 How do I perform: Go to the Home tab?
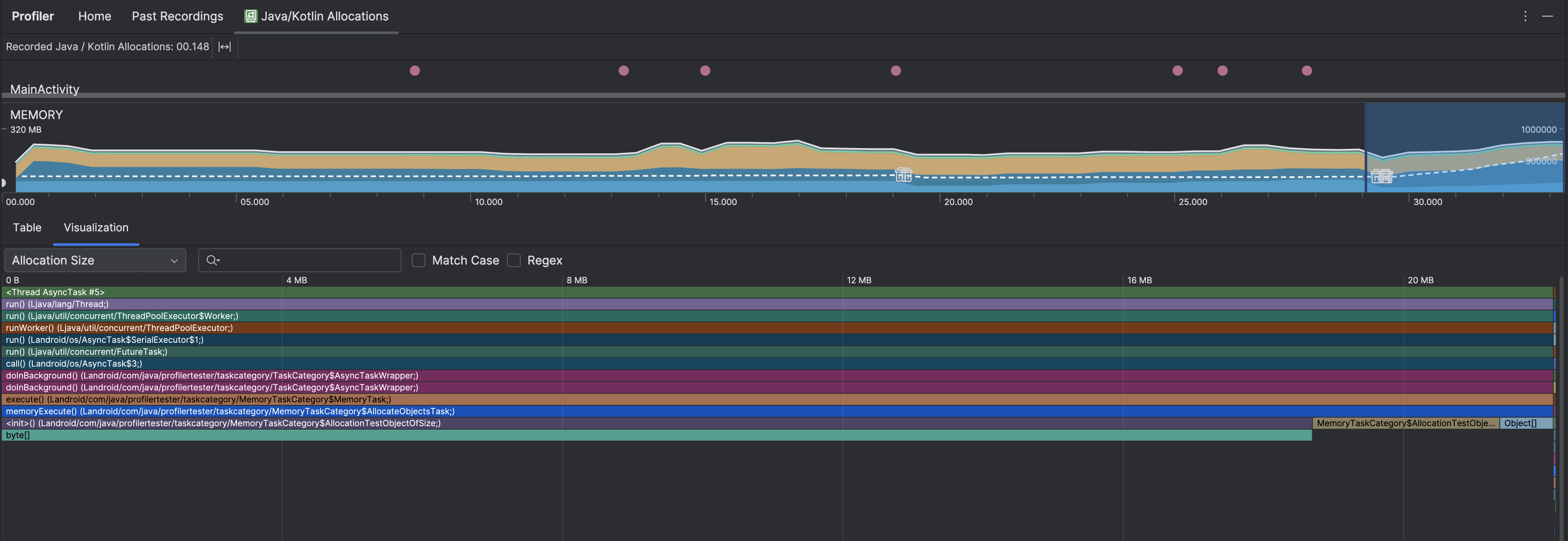94,17
